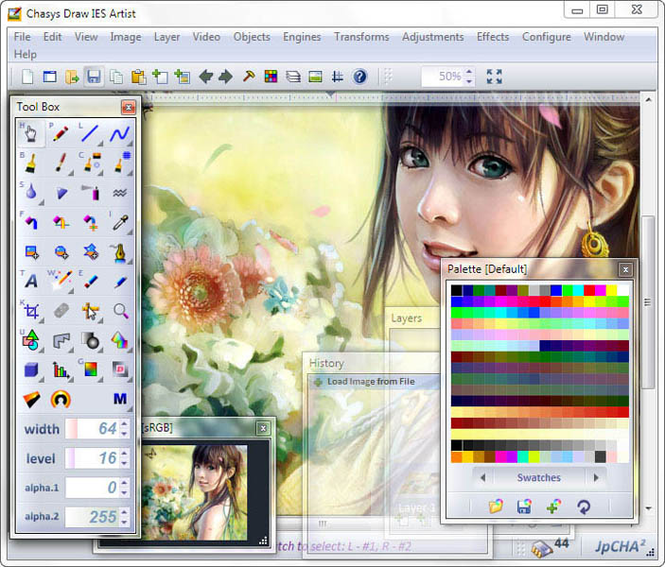Select the yellow Brush tool

[31, 163]
